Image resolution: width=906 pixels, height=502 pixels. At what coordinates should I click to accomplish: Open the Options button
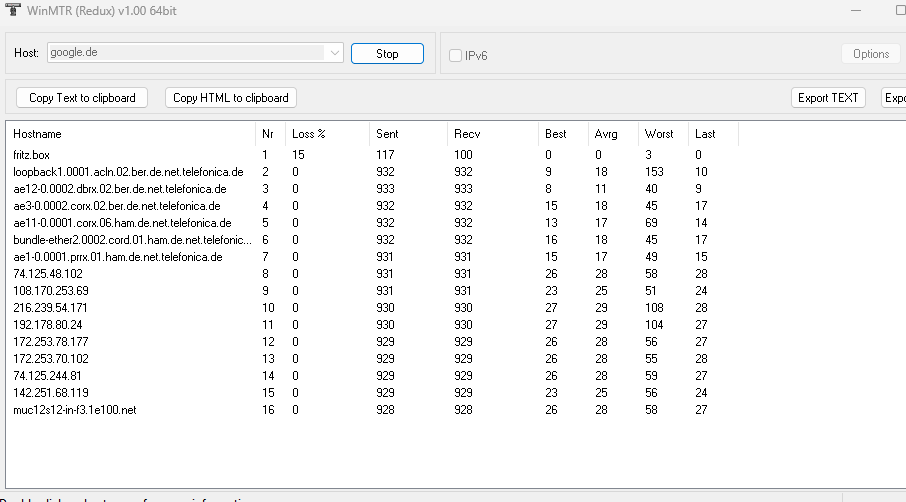(871, 54)
